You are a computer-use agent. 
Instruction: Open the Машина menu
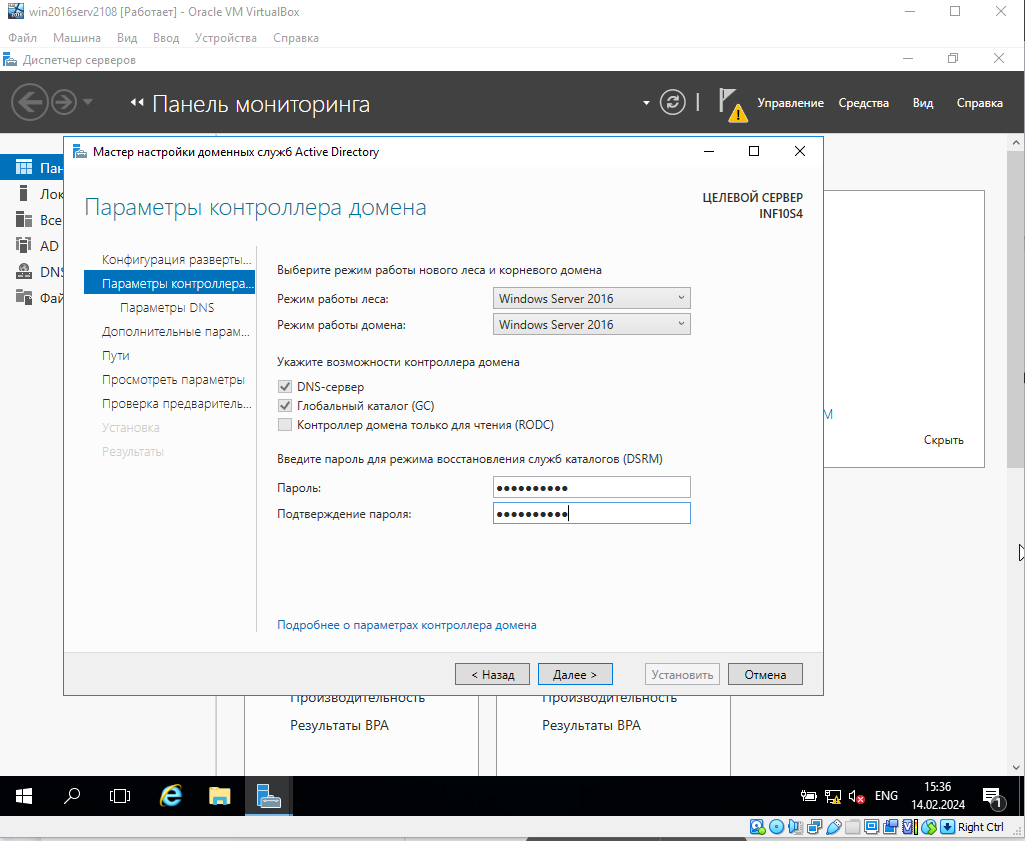(77, 38)
